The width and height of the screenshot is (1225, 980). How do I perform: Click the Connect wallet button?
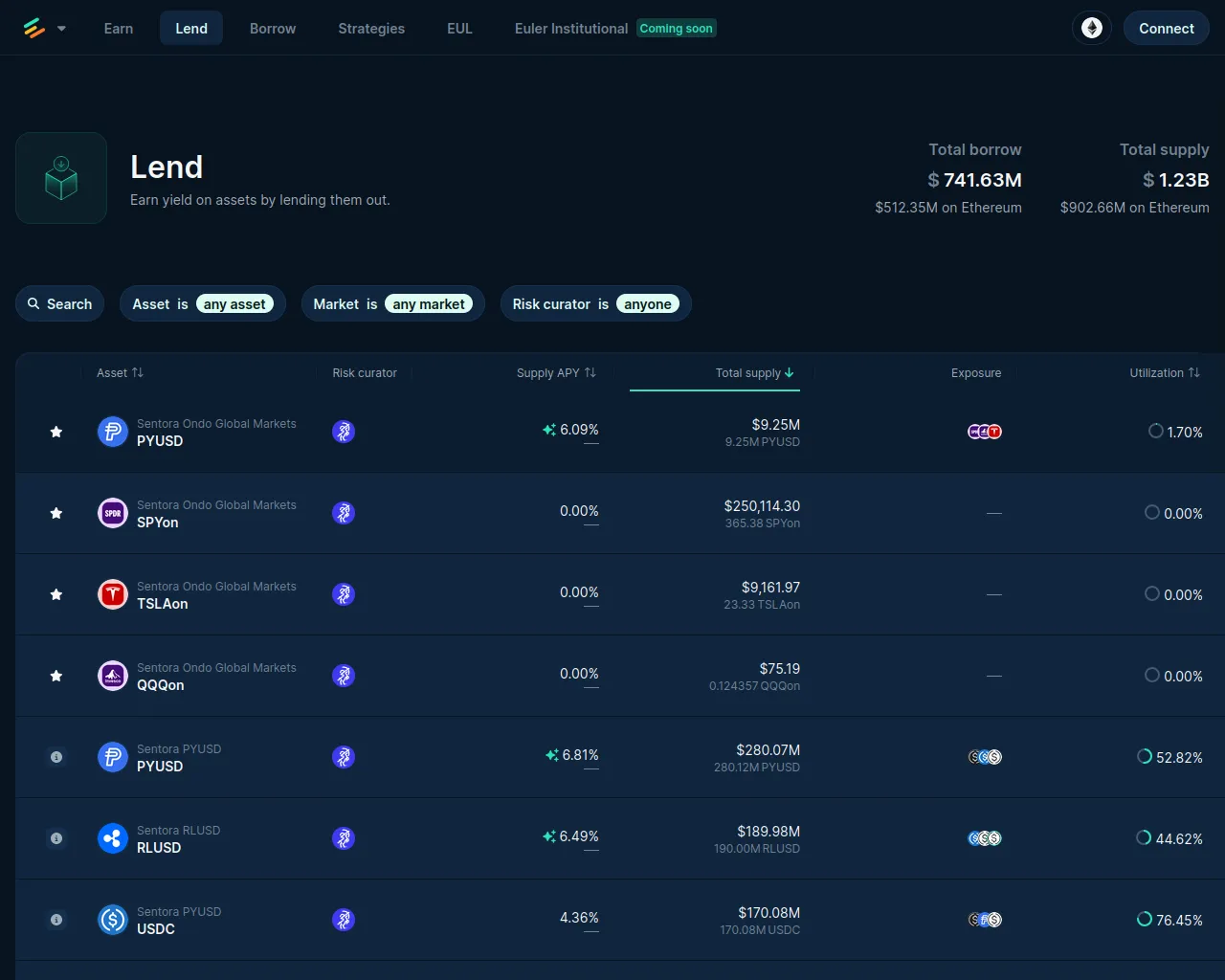(1167, 29)
